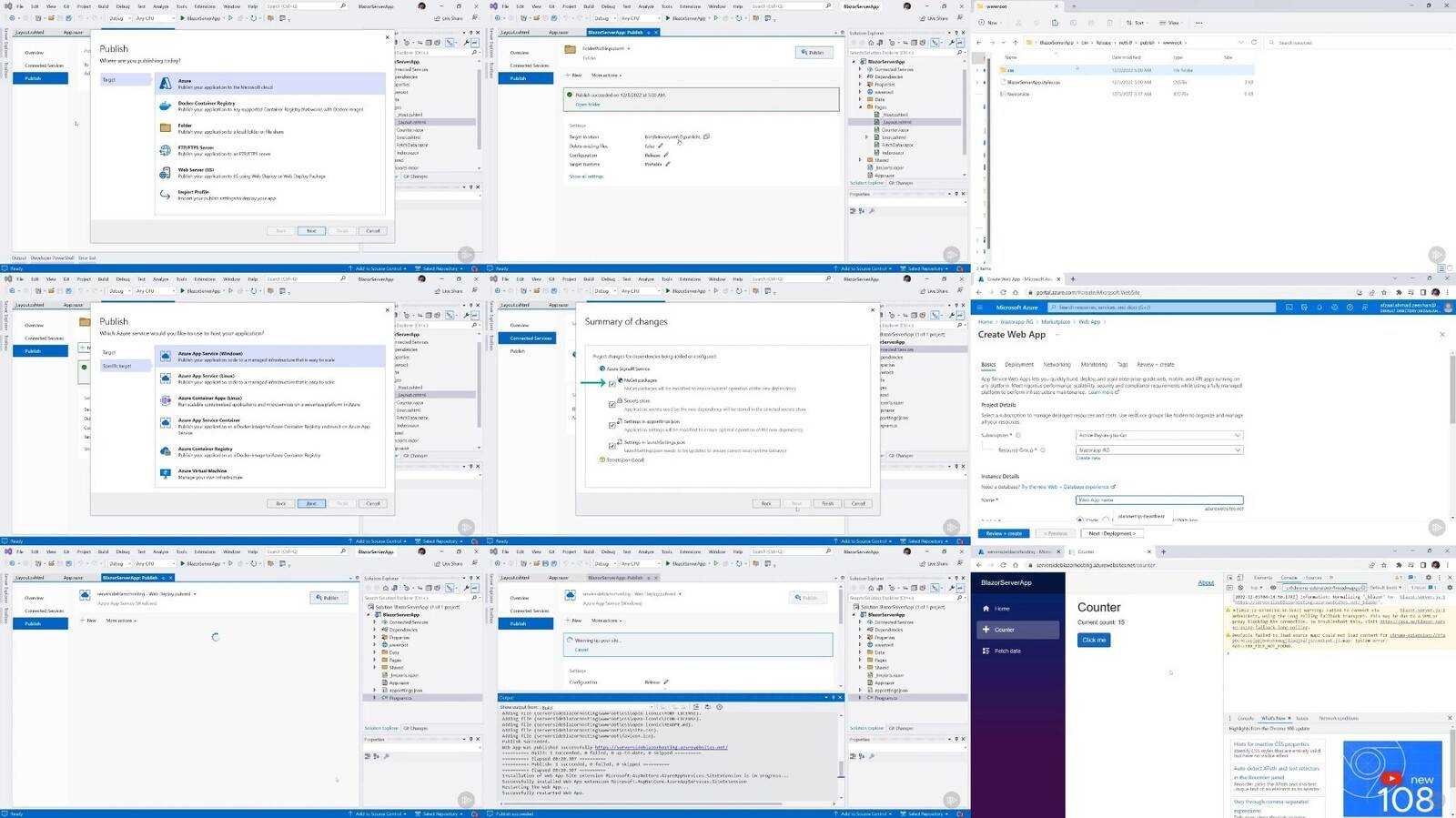Select Azure App Service (Linux) icon
The image size is (1456, 818).
click(x=166, y=379)
